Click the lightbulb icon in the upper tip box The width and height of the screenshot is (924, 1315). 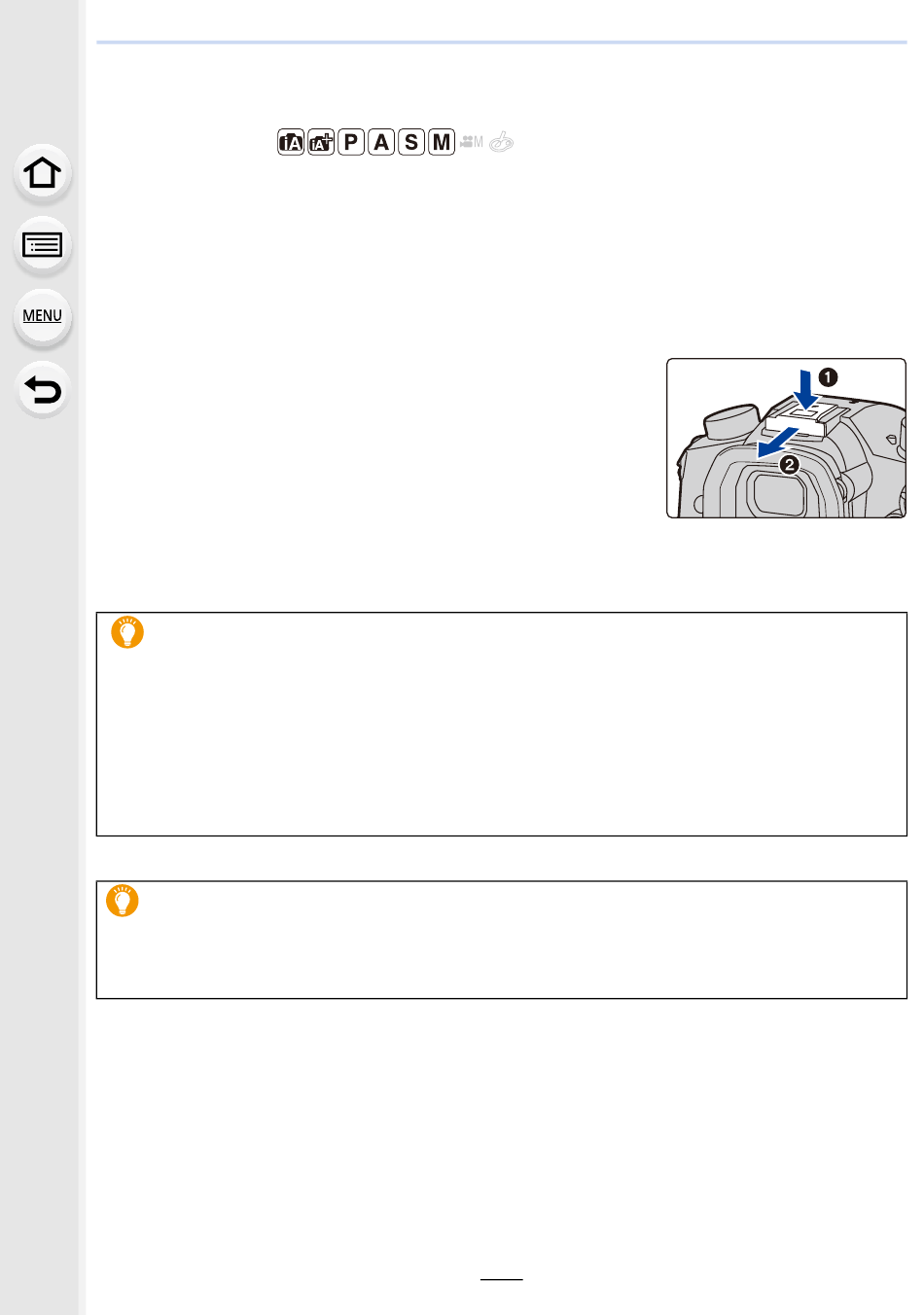point(127,632)
